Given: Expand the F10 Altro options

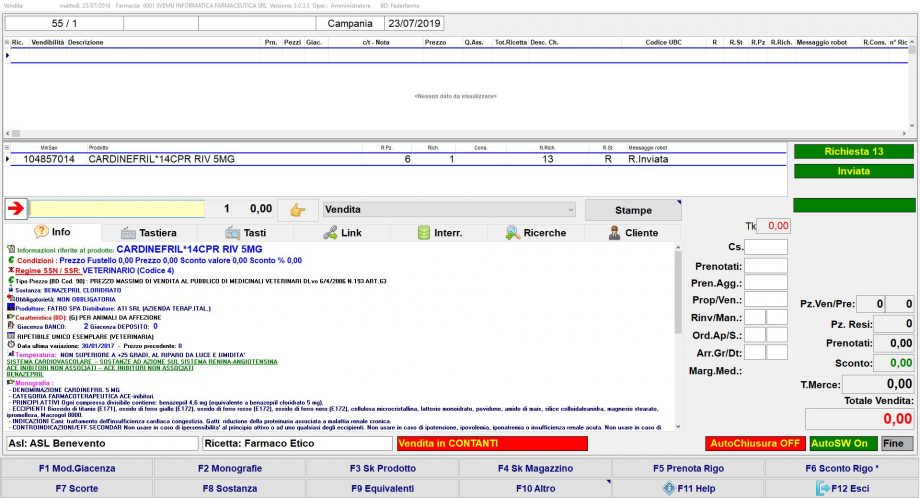Looking at the screenshot, I should tap(535, 488).
